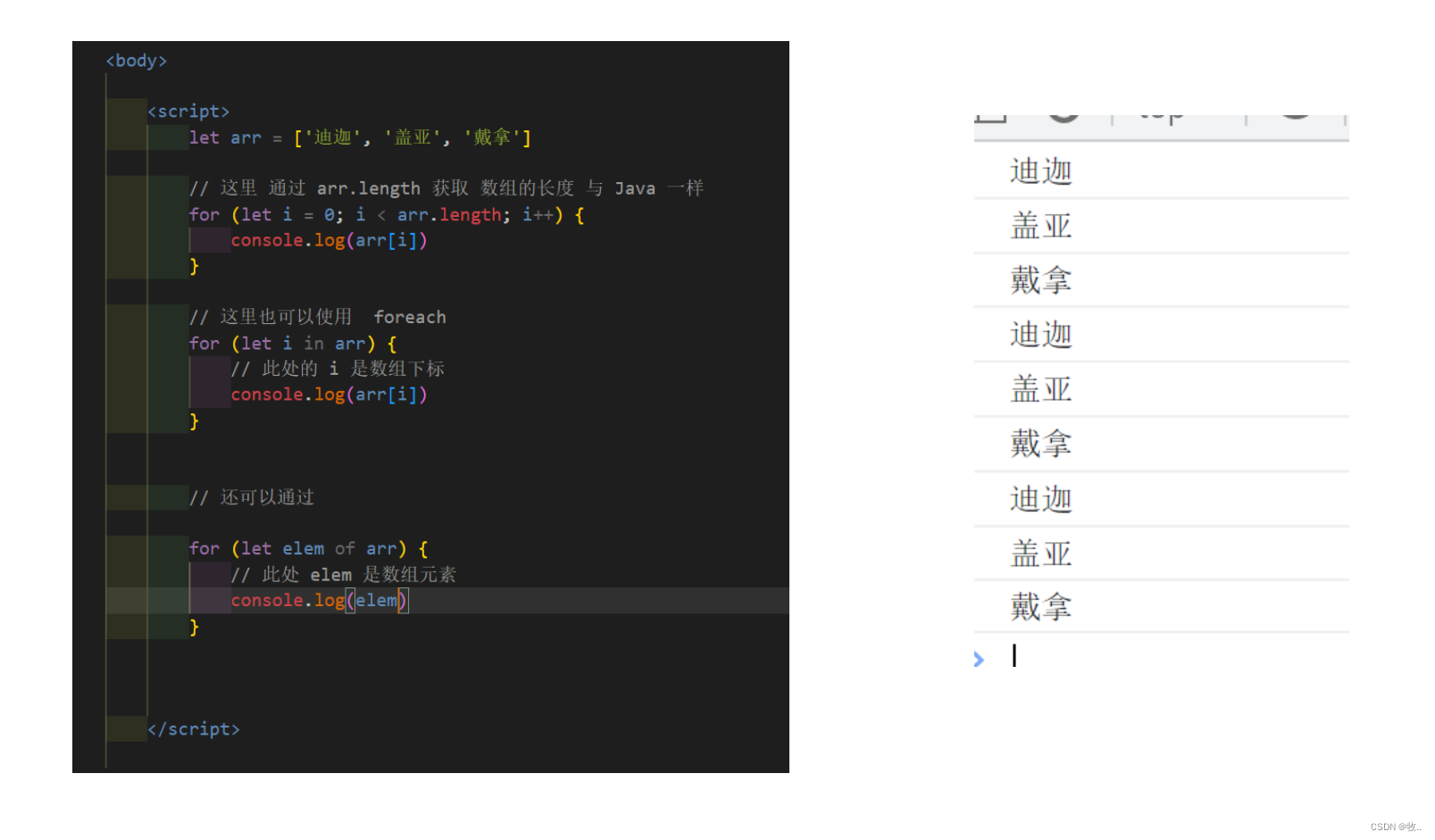Click the 'for (let i = 0' loop line
1435x840 pixels.
pyautogui.click(x=387, y=215)
